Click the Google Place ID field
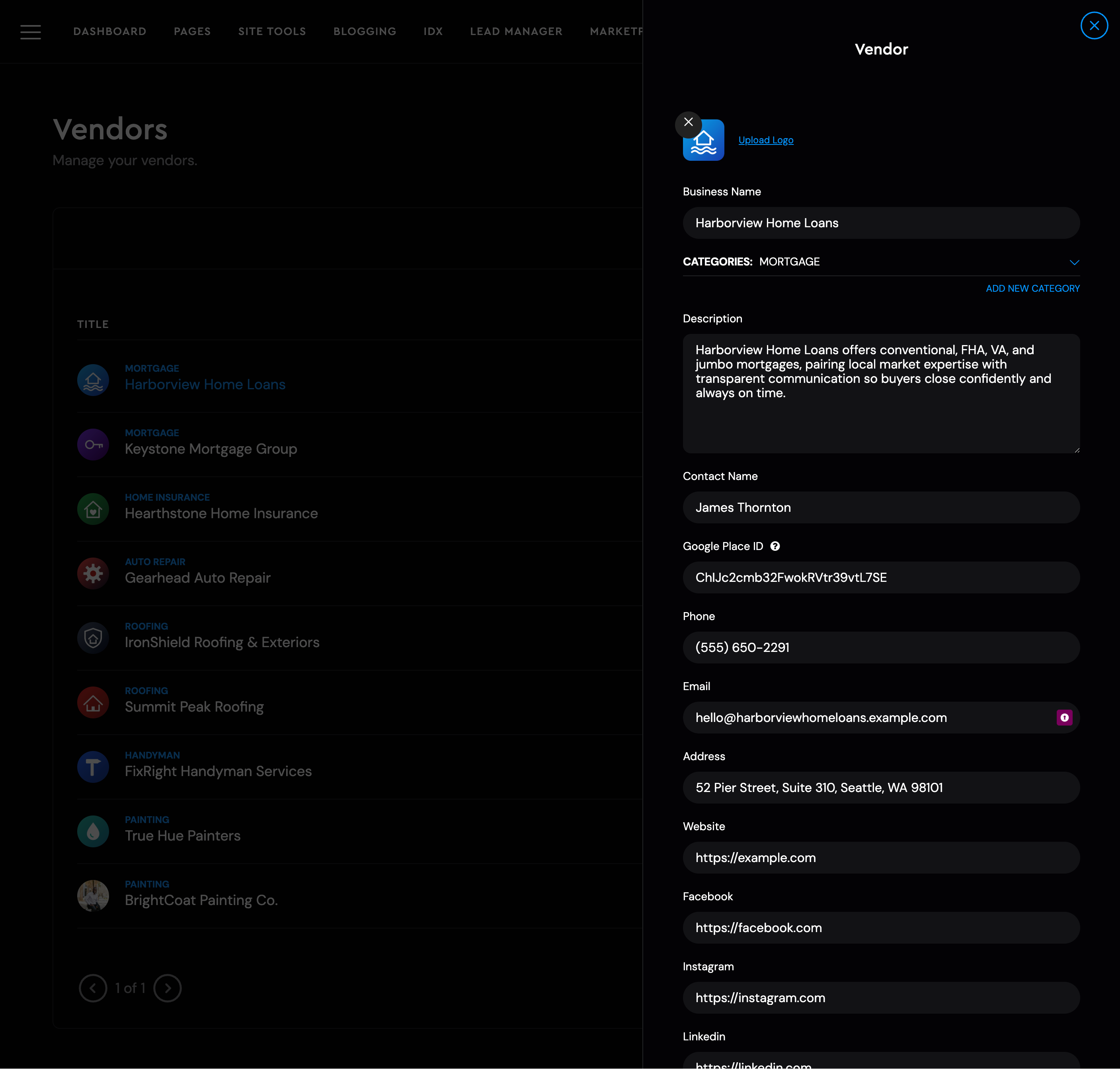This screenshot has height=1069, width=1120. click(x=881, y=577)
